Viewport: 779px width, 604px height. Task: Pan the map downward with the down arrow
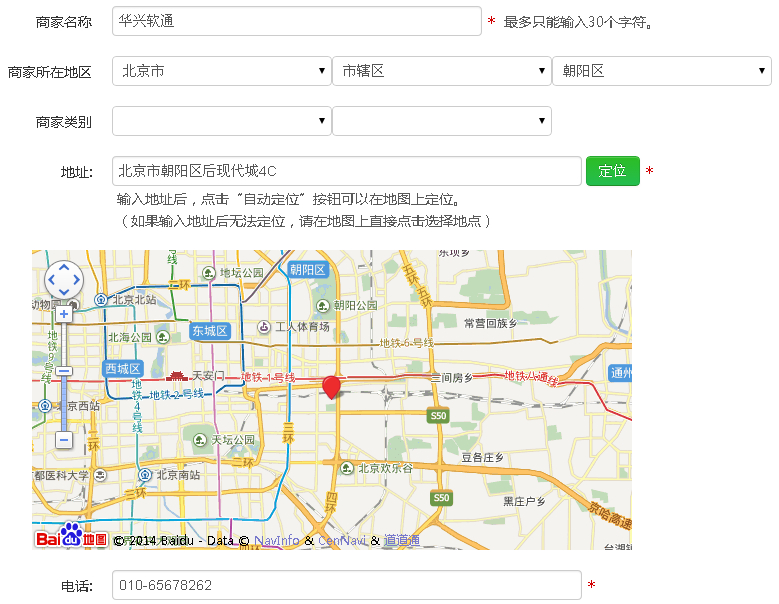[64, 292]
